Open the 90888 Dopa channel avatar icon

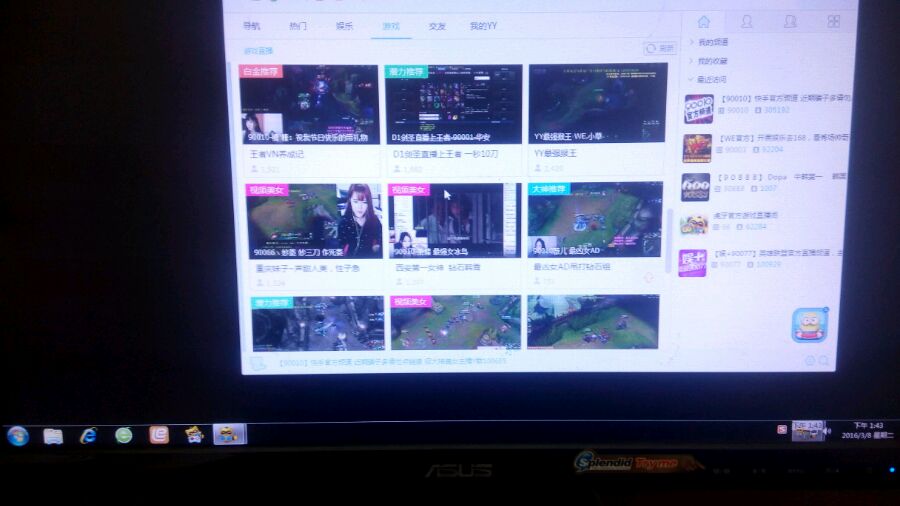pyautogui.click(x=695, y=187)
